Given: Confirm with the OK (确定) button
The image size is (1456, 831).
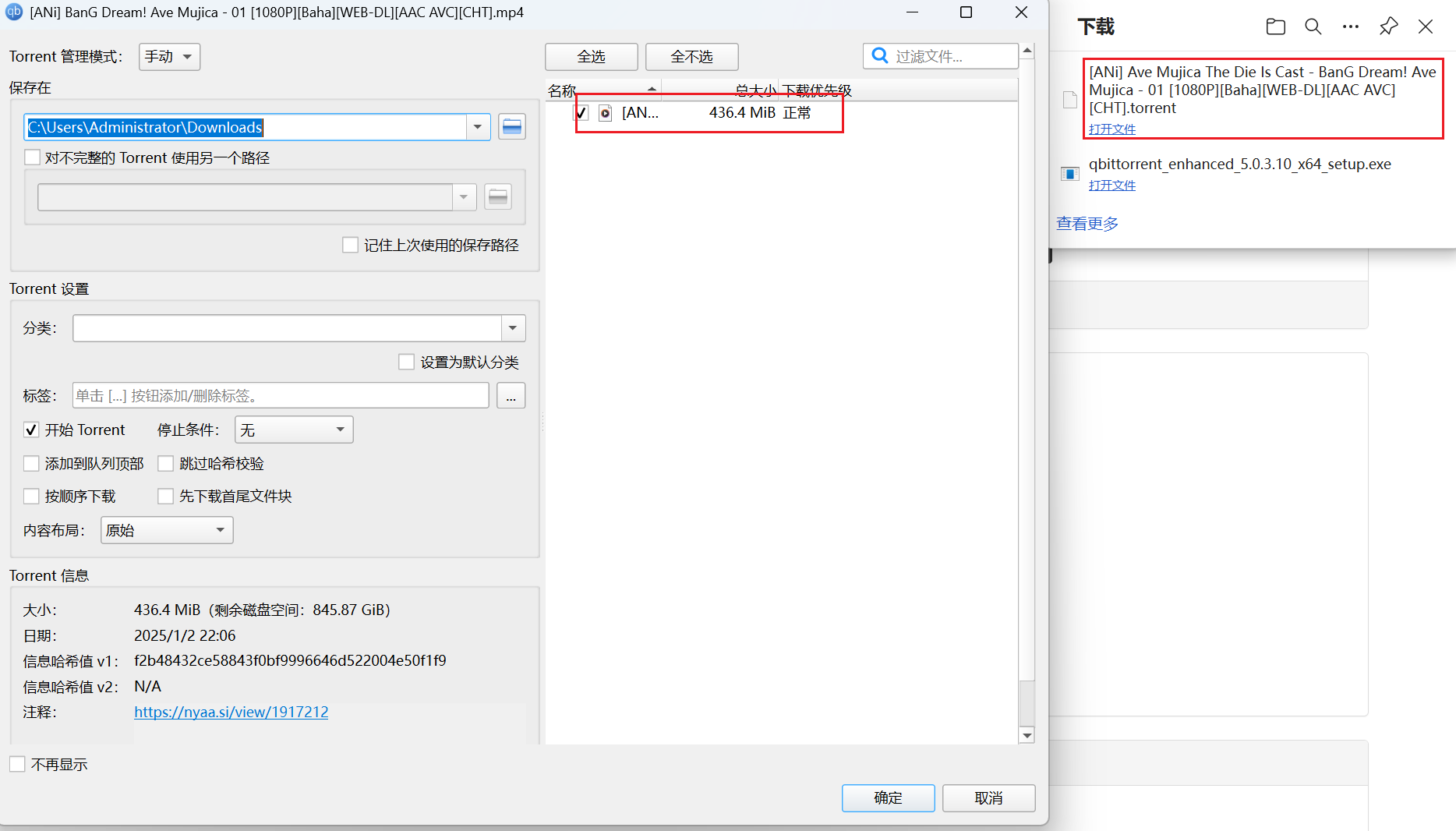Looking at the screenshot, I should pyautogui.click(x=889, y=798).
